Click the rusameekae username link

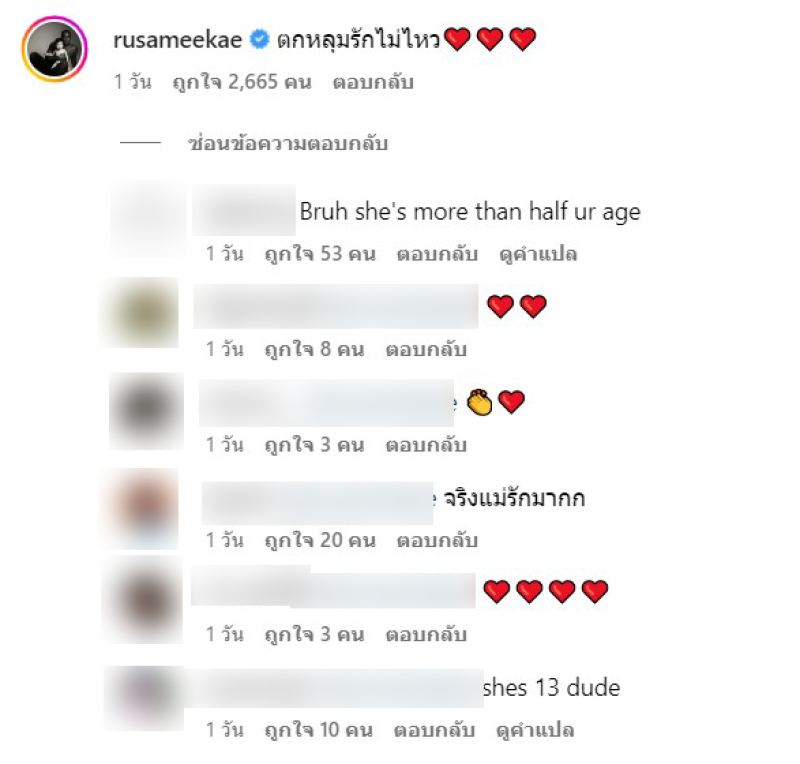click(178, 40)
